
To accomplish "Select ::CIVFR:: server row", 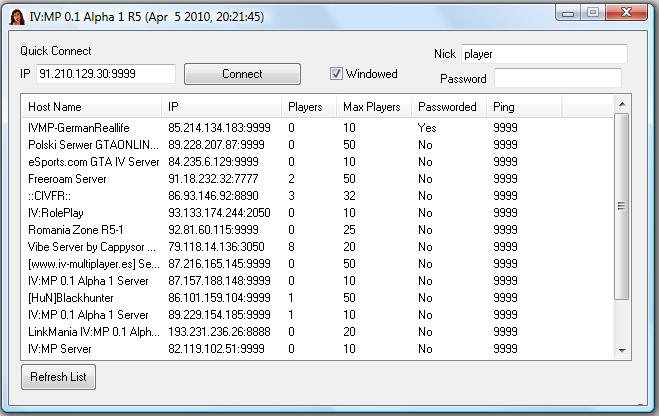I will pyautogui.click(x=318, y=196).
